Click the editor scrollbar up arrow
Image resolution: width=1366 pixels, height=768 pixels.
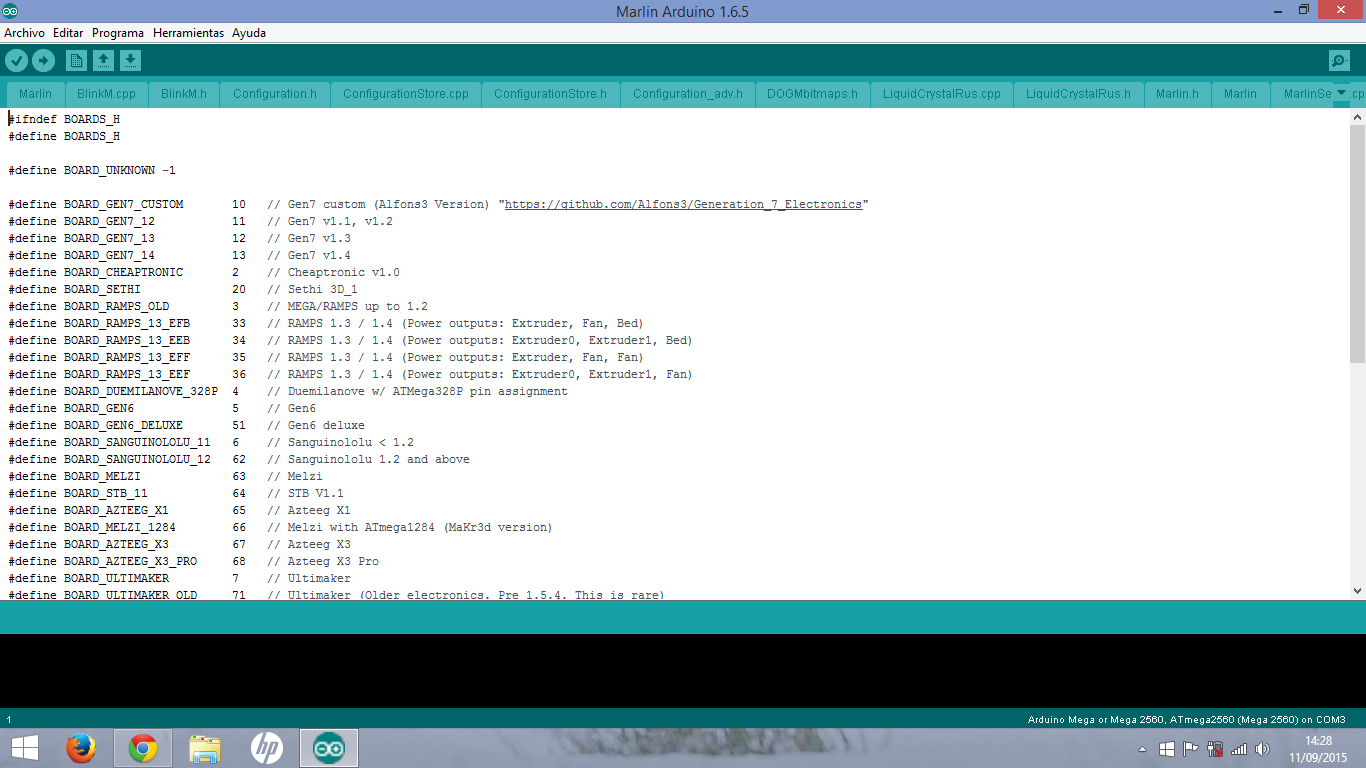click(1357, 117)
